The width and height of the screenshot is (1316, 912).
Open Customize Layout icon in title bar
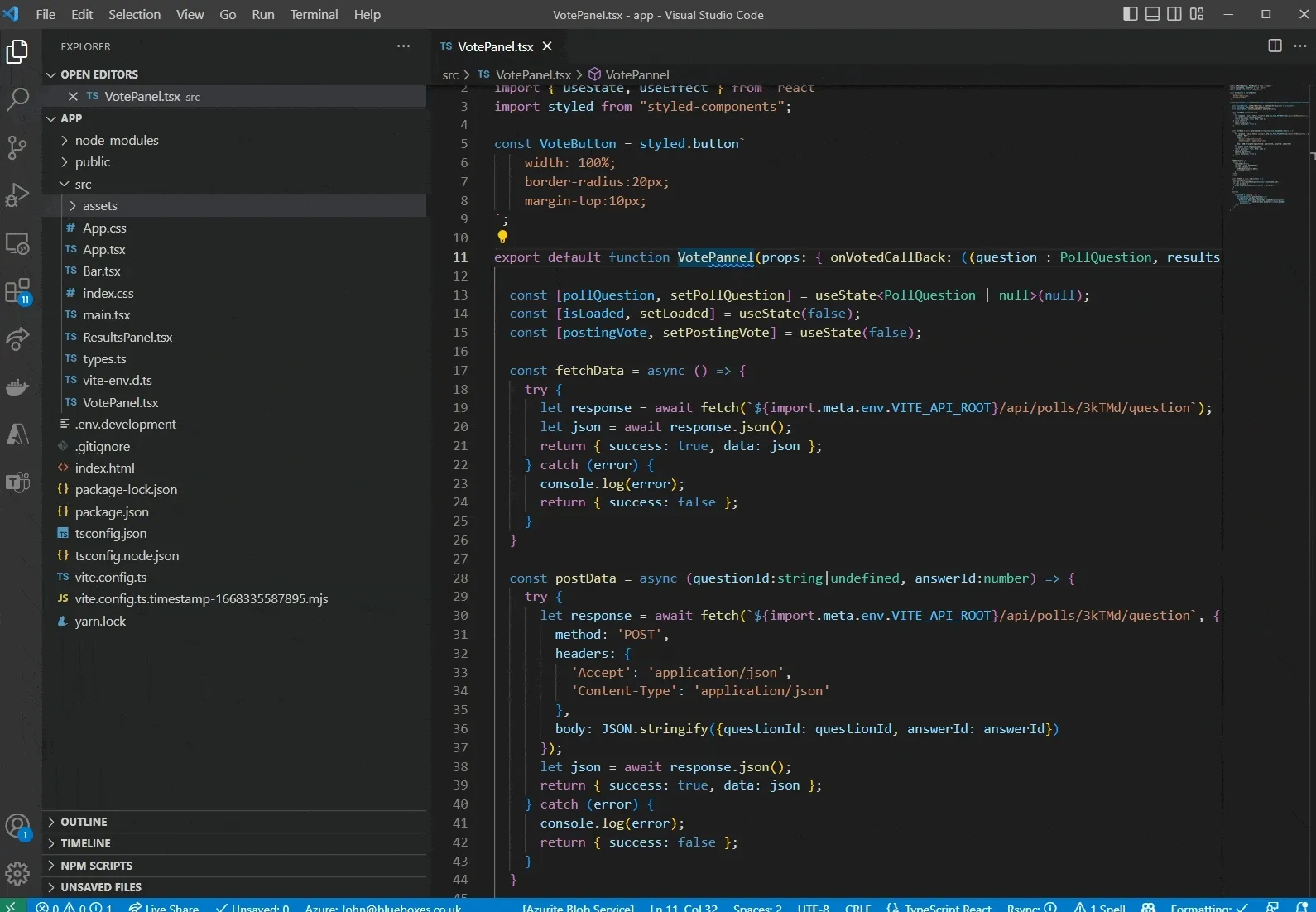tap(1197, 14)
